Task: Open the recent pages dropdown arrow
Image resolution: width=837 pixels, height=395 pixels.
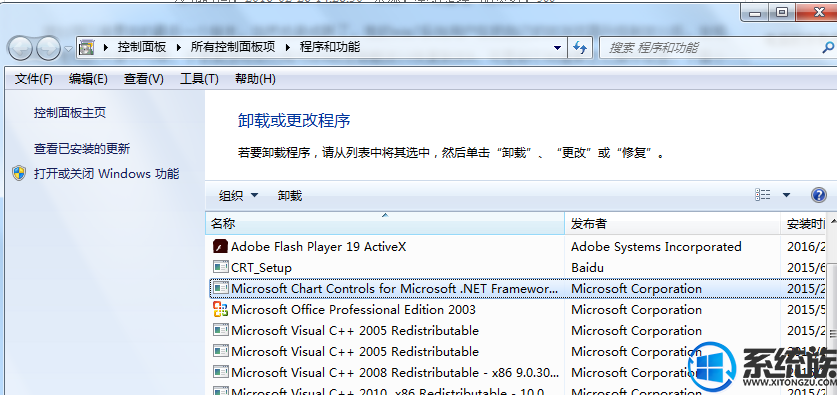Action: 68,49
